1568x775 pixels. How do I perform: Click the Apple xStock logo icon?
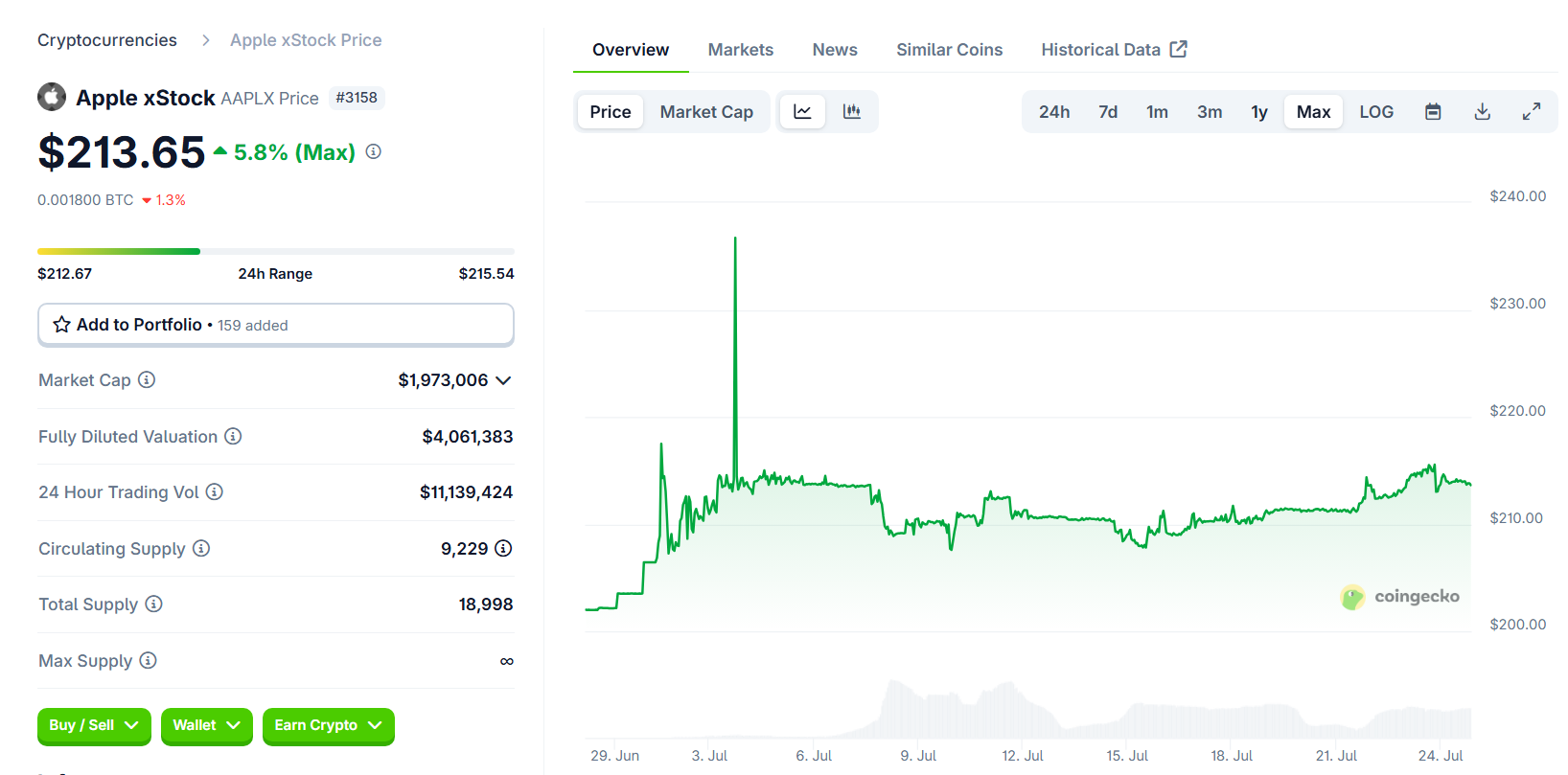52,97
